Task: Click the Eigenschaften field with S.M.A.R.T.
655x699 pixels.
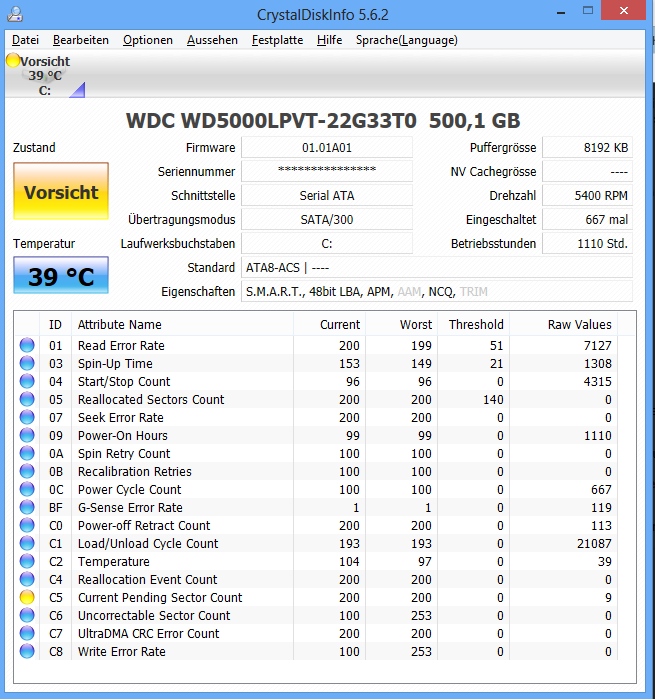Action: coord(437,292)
